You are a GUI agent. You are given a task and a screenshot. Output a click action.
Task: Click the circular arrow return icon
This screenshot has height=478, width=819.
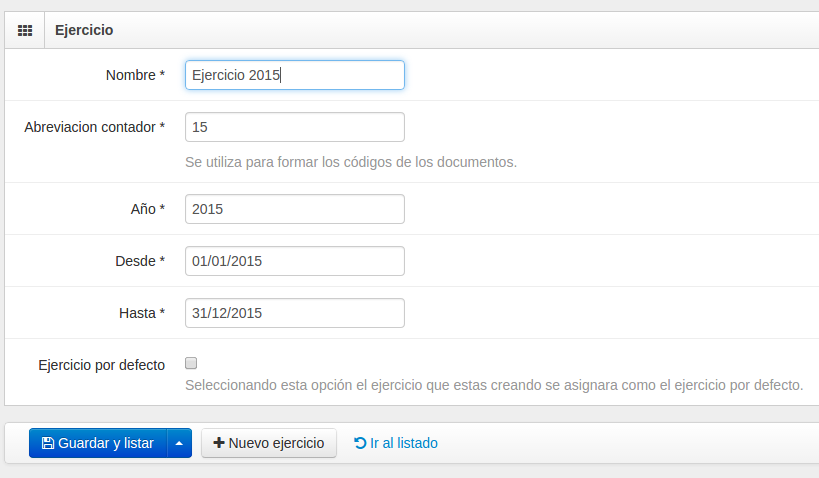point(360,443)
